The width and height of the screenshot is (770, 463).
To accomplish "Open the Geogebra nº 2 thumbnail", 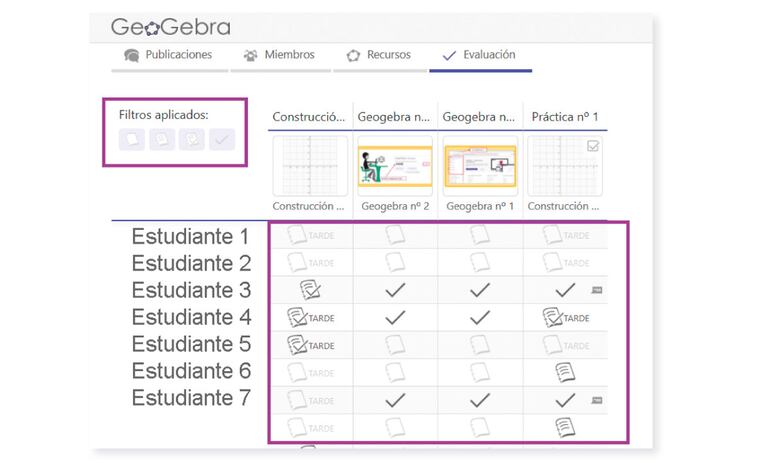I will pos(395,166).
